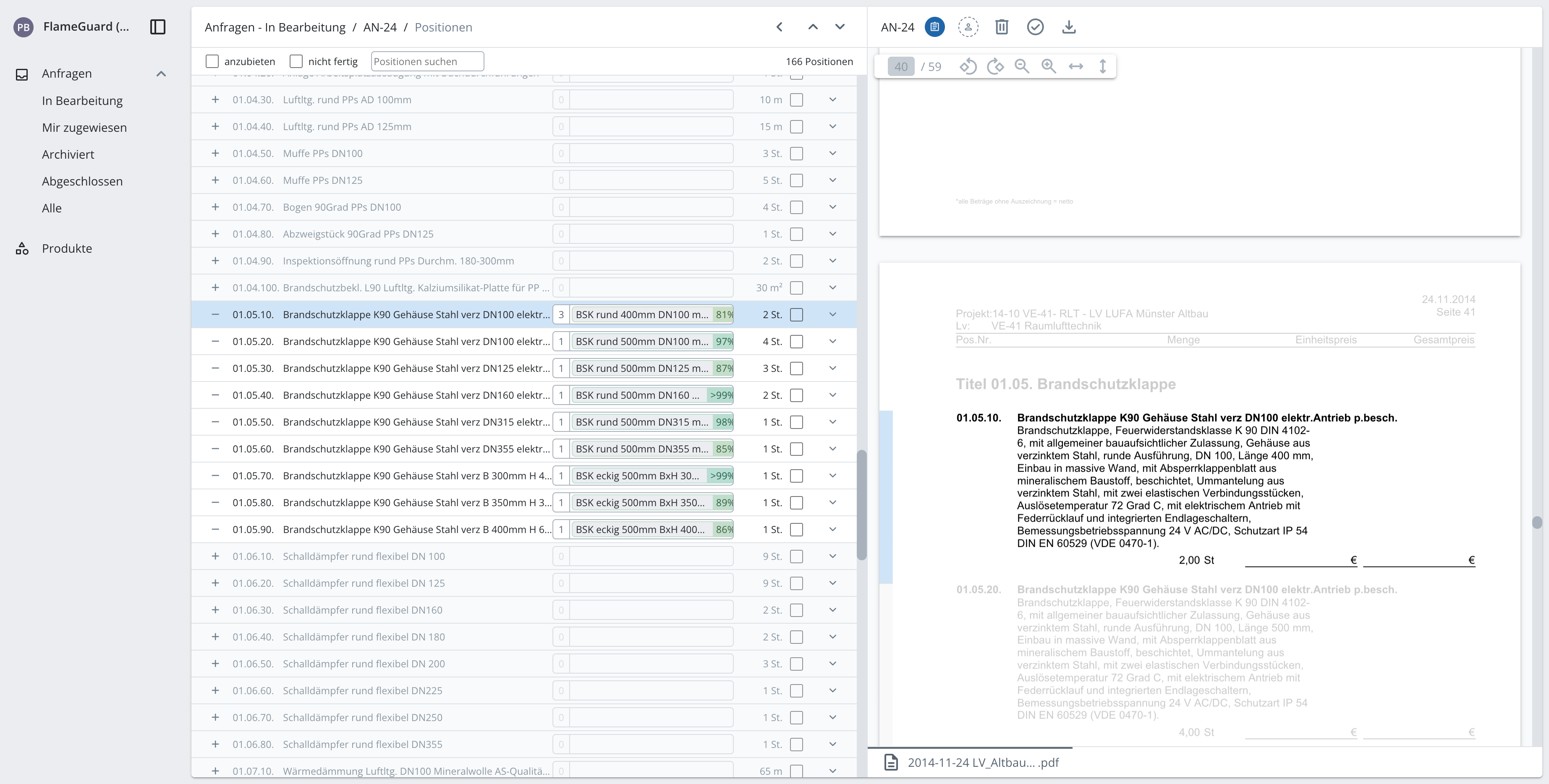Fit PDF to width
1549x784 pixels.
(1076, 66)
